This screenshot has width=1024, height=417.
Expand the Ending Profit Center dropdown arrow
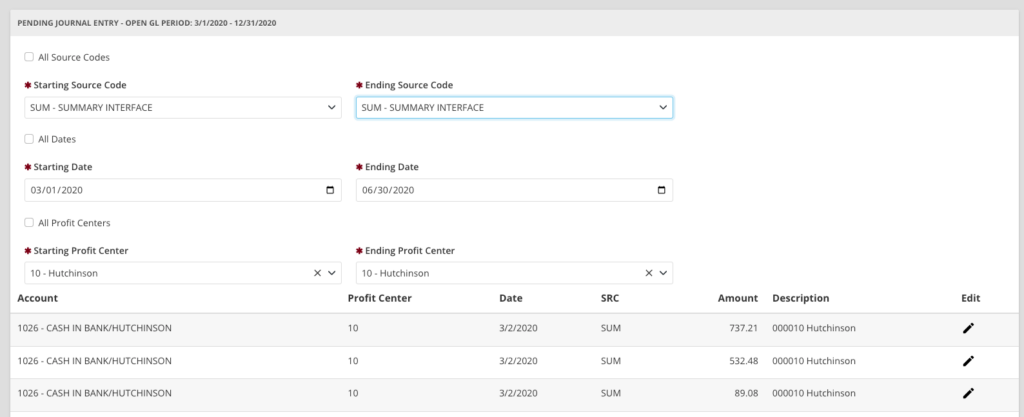[663, 273]
